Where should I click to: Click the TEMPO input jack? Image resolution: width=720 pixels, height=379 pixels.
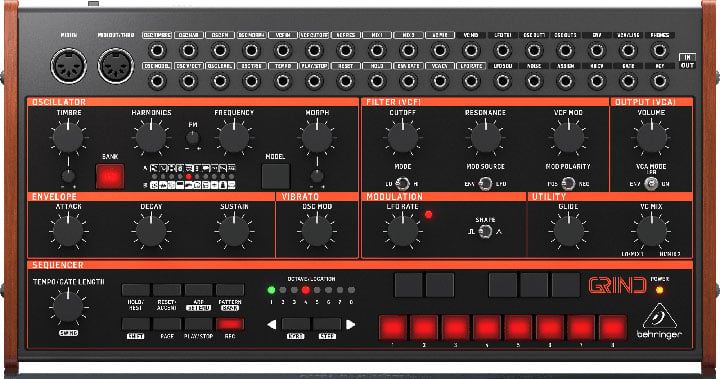tap(282, 81)
